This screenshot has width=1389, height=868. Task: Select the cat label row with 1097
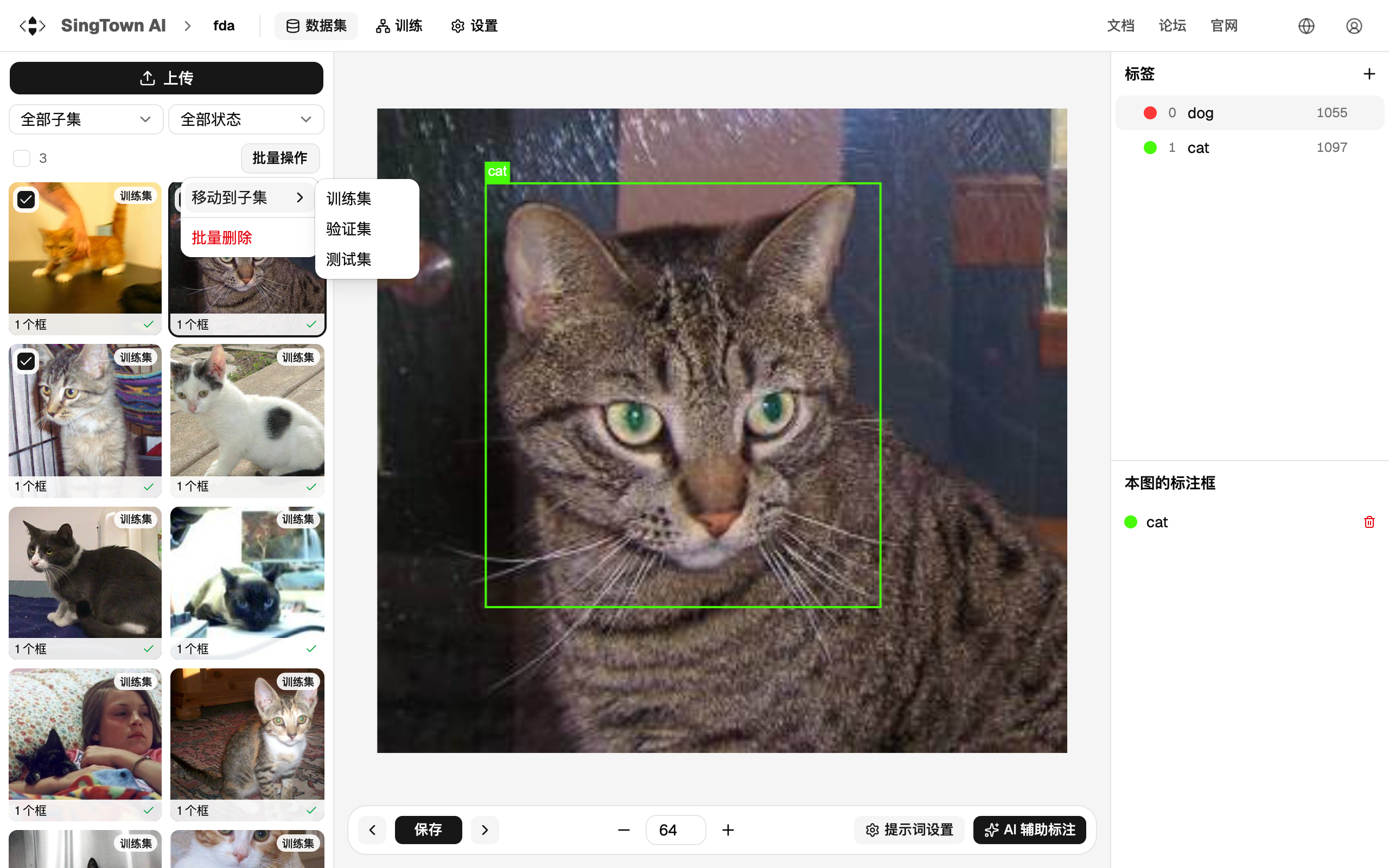(x=1250, y=148)
